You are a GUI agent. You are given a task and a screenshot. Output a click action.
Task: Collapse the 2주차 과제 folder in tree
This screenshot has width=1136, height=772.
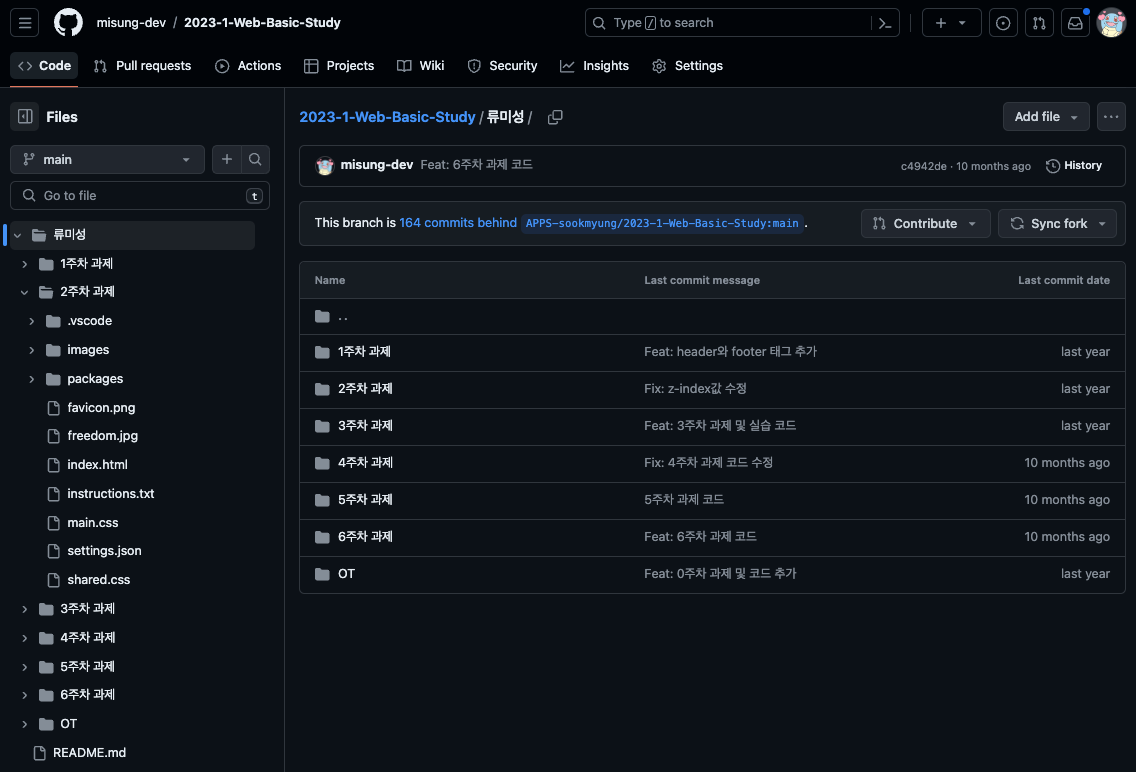pos(25,292)
